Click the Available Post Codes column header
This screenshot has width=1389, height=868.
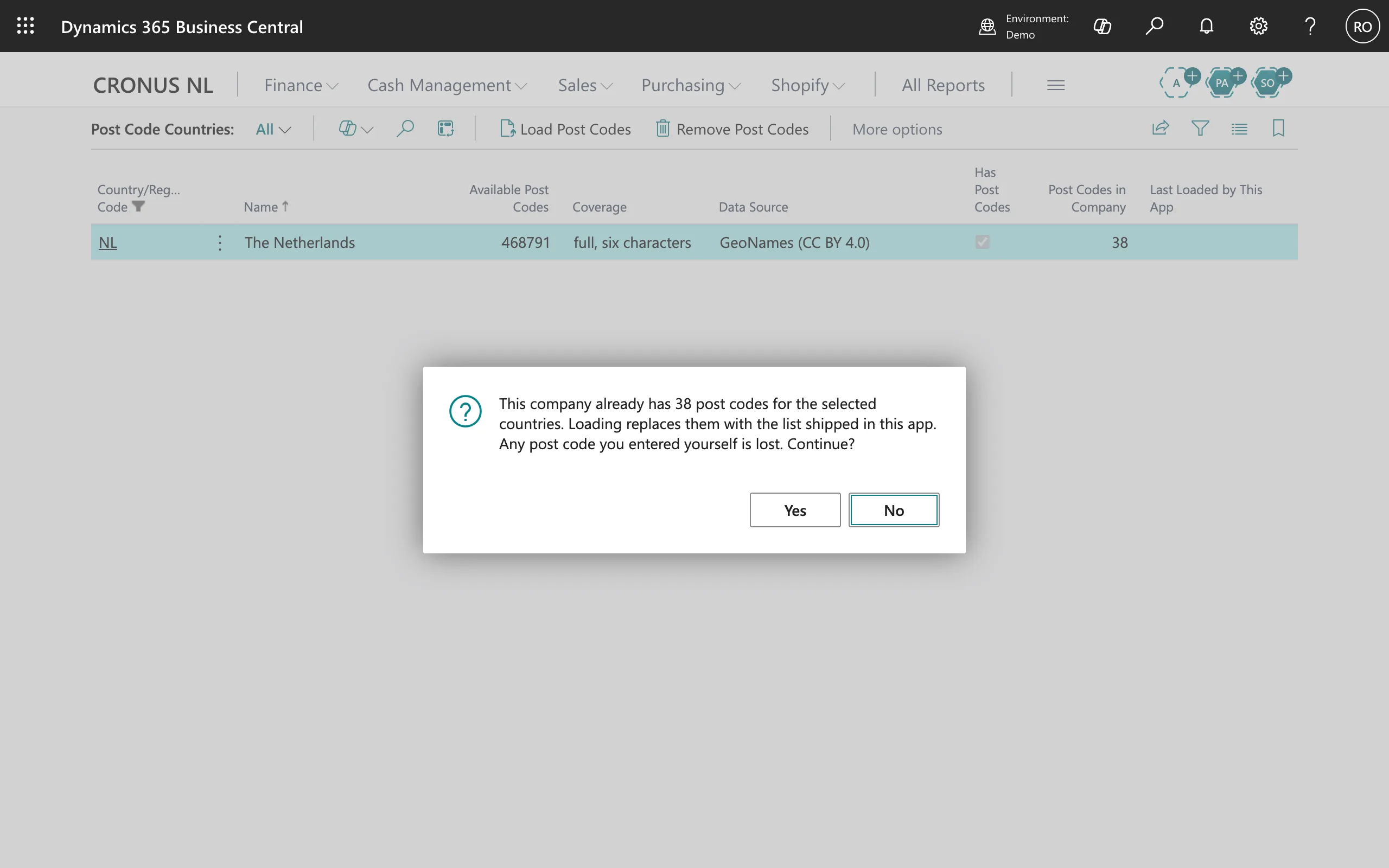(x=508, y=198)
